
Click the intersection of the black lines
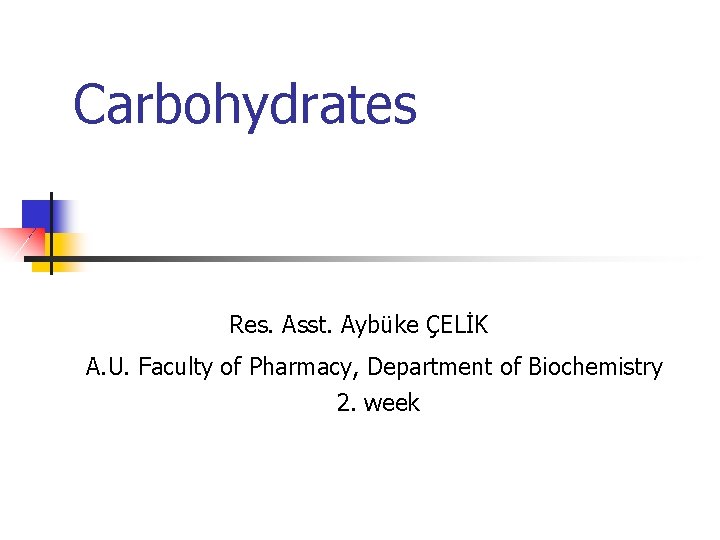coord(51,259)
